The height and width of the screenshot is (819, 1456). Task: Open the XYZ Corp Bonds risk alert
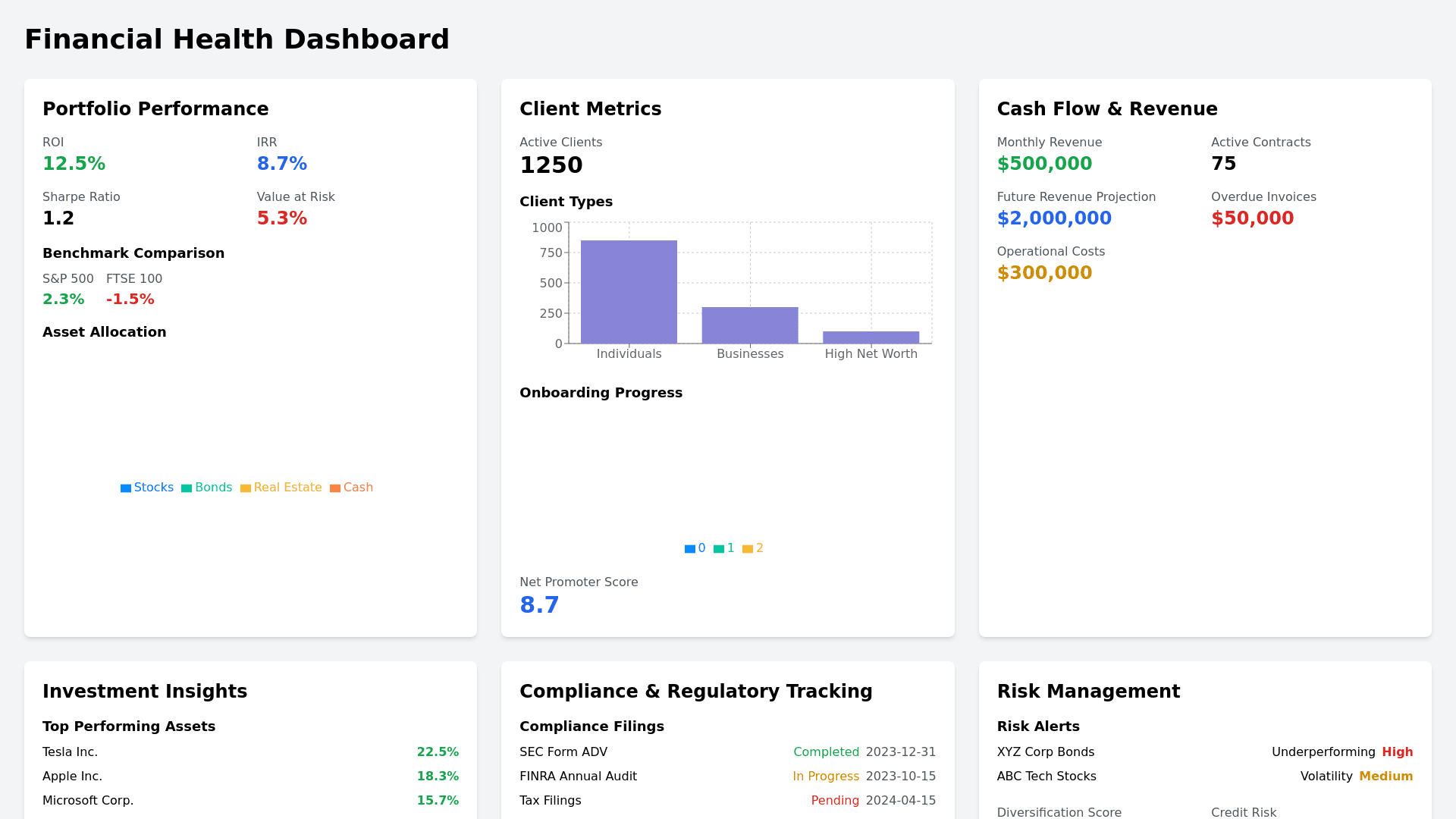tap(1046, 752)
